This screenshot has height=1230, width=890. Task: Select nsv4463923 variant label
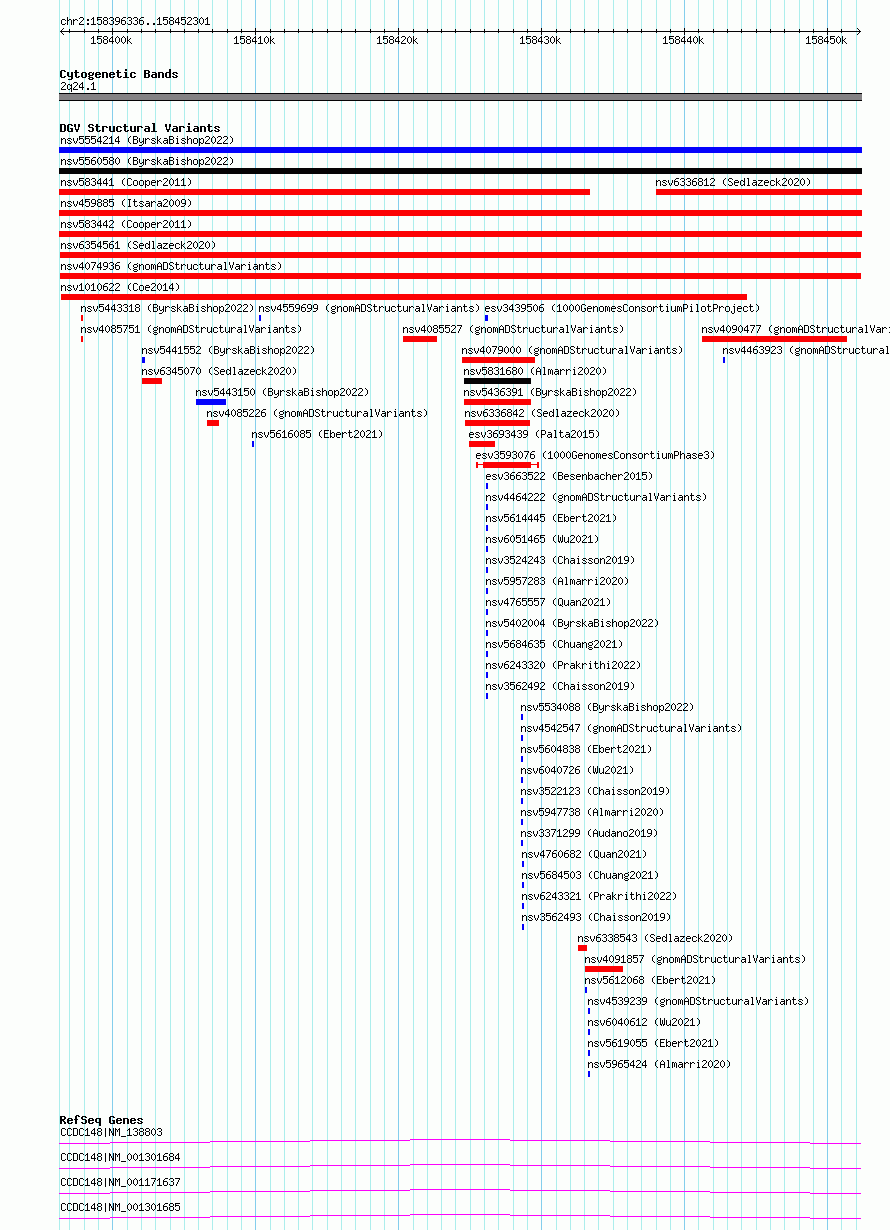806,351
